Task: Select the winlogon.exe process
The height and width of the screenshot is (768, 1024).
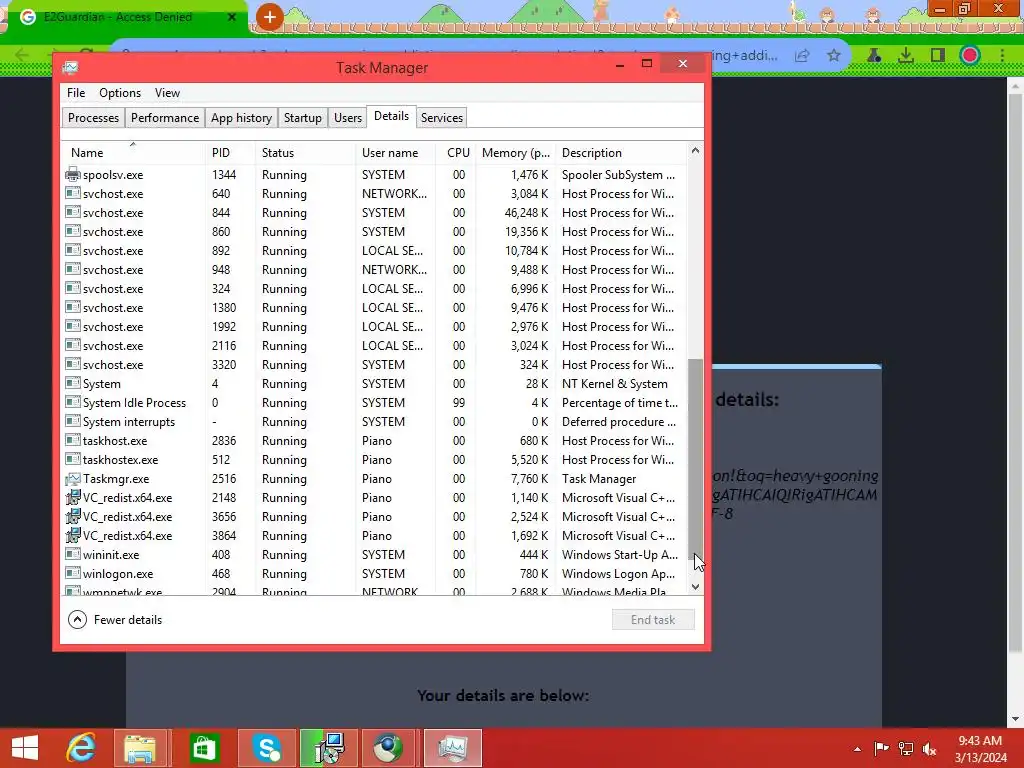Action: tap(375, 573)
